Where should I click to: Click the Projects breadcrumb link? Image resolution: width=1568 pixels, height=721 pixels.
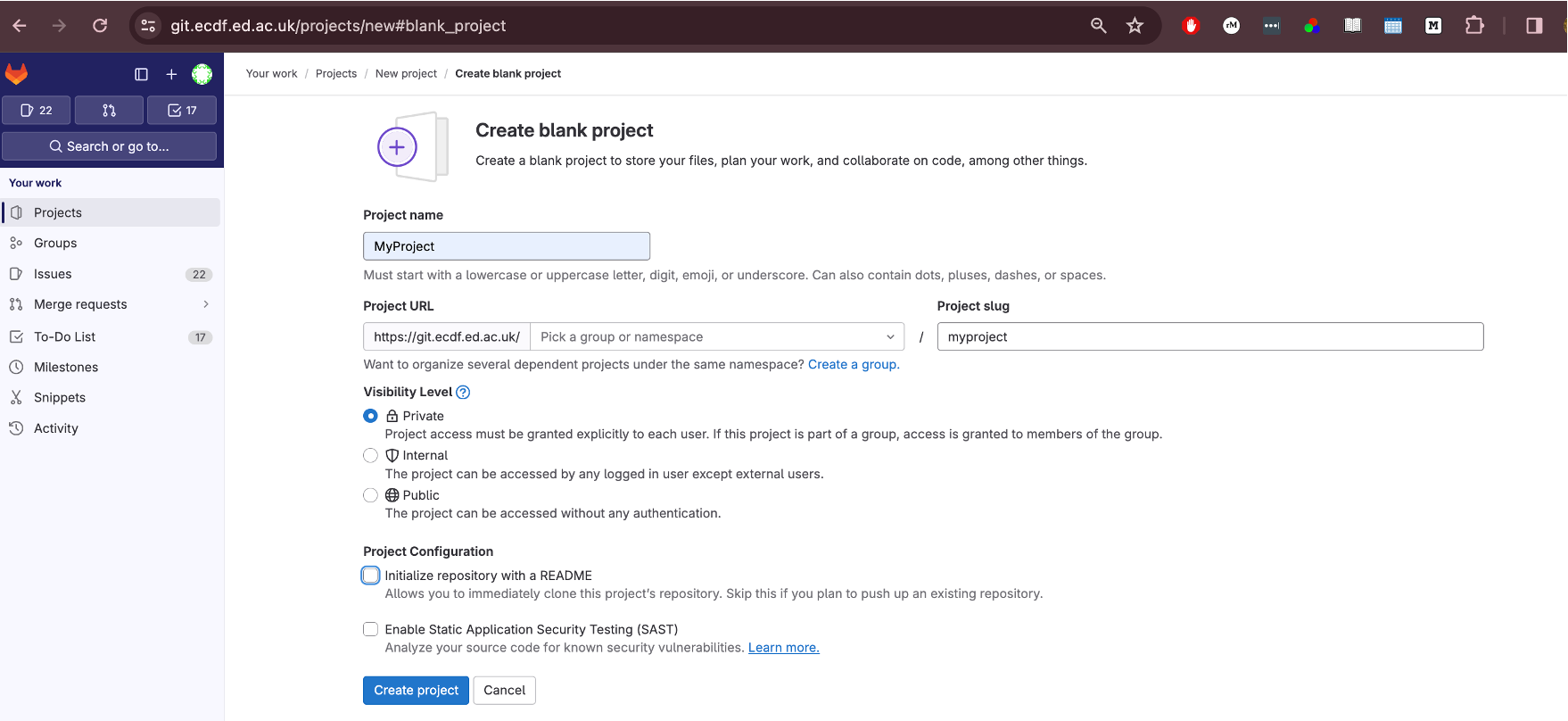point(336,74)
